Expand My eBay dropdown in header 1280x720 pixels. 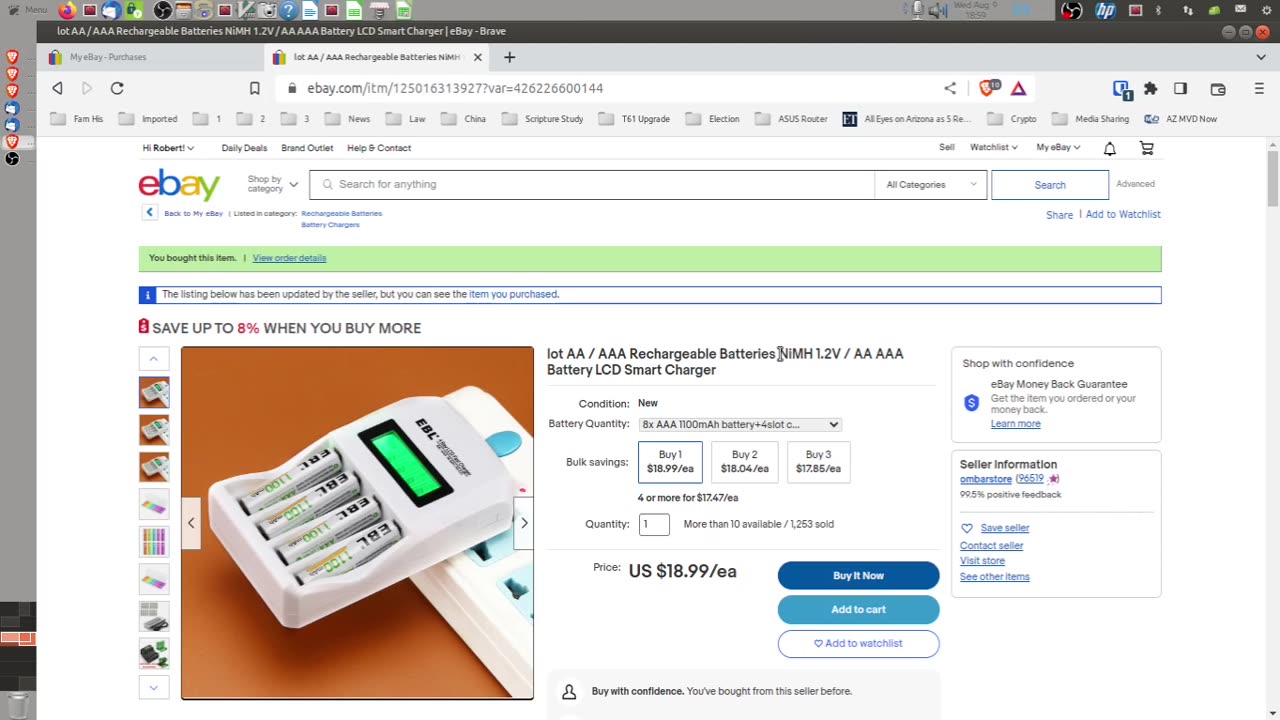[1059, 148]
